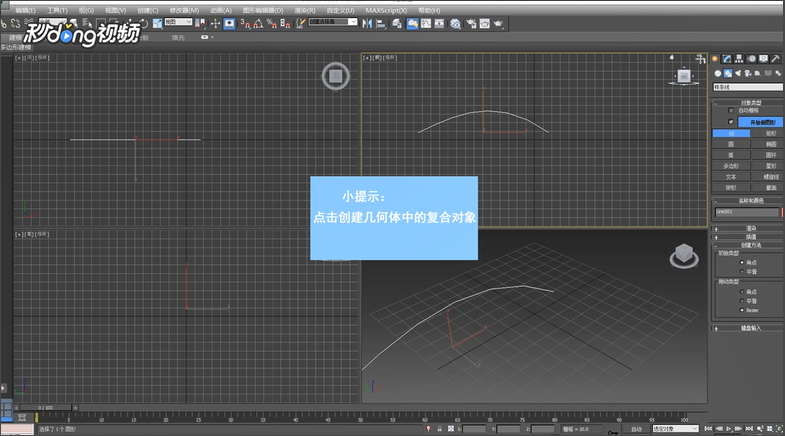Click the 3D Snaps toggle icon
Image resolution: width=785 pixels, height=436 pixels.
click(244, 23)
